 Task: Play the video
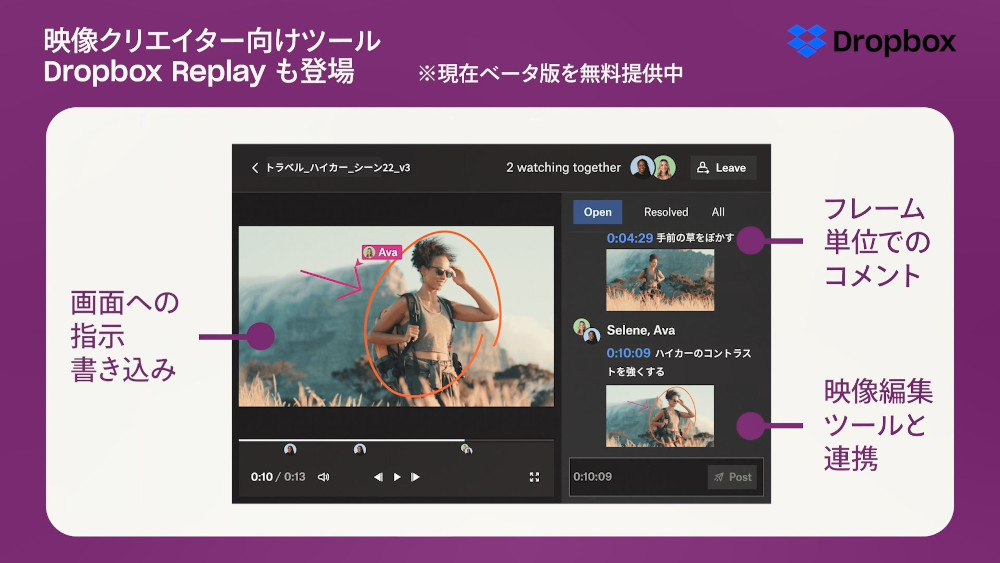point(397,477)
